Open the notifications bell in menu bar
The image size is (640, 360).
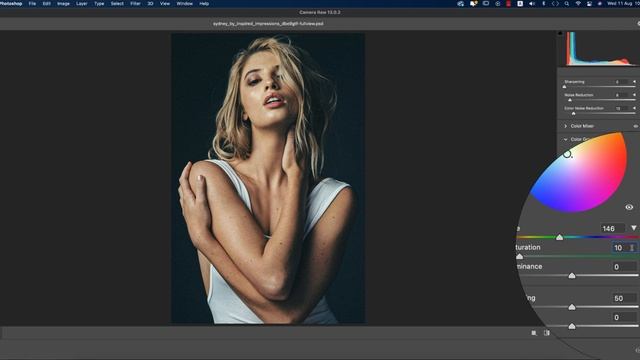[473, 4]
